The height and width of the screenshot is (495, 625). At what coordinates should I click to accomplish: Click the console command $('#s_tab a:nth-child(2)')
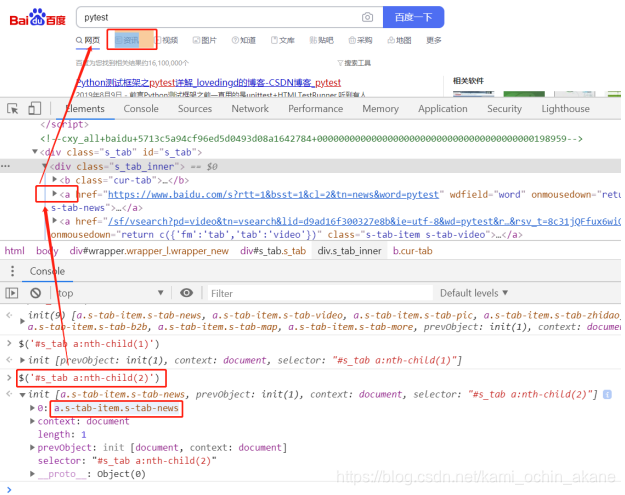(89, 378)
